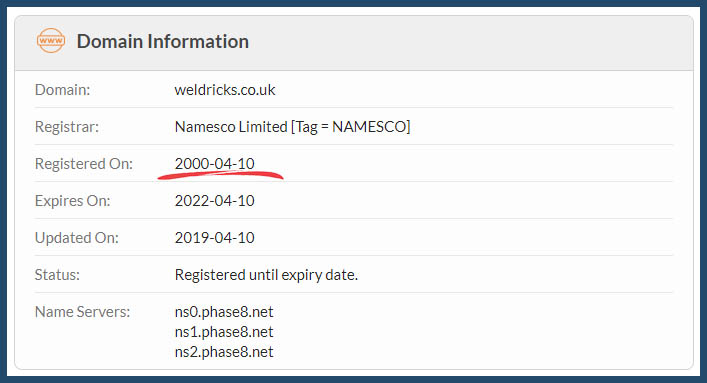
Task: Click the Status label
Action: coord(57,275)
